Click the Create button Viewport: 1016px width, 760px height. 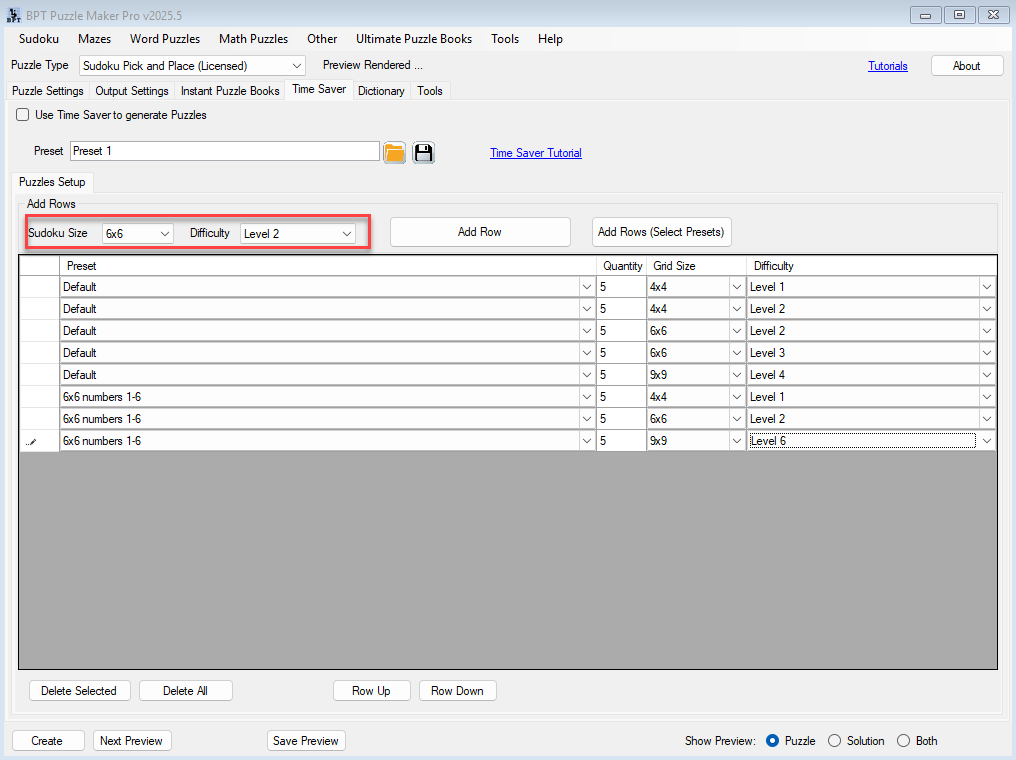pyautogui.click(x=47, y=741)
